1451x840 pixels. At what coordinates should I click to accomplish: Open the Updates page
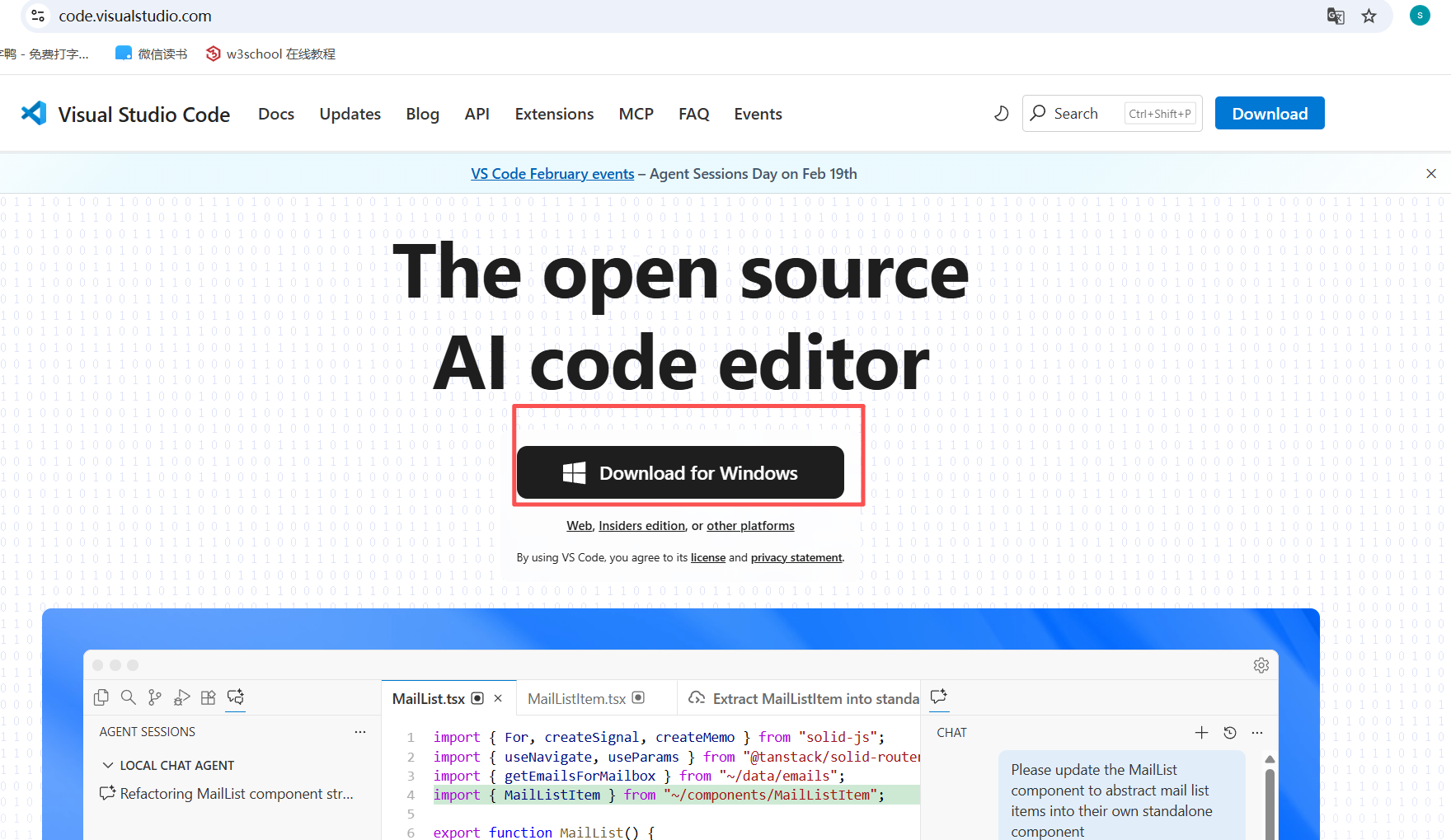coord(350,114)
